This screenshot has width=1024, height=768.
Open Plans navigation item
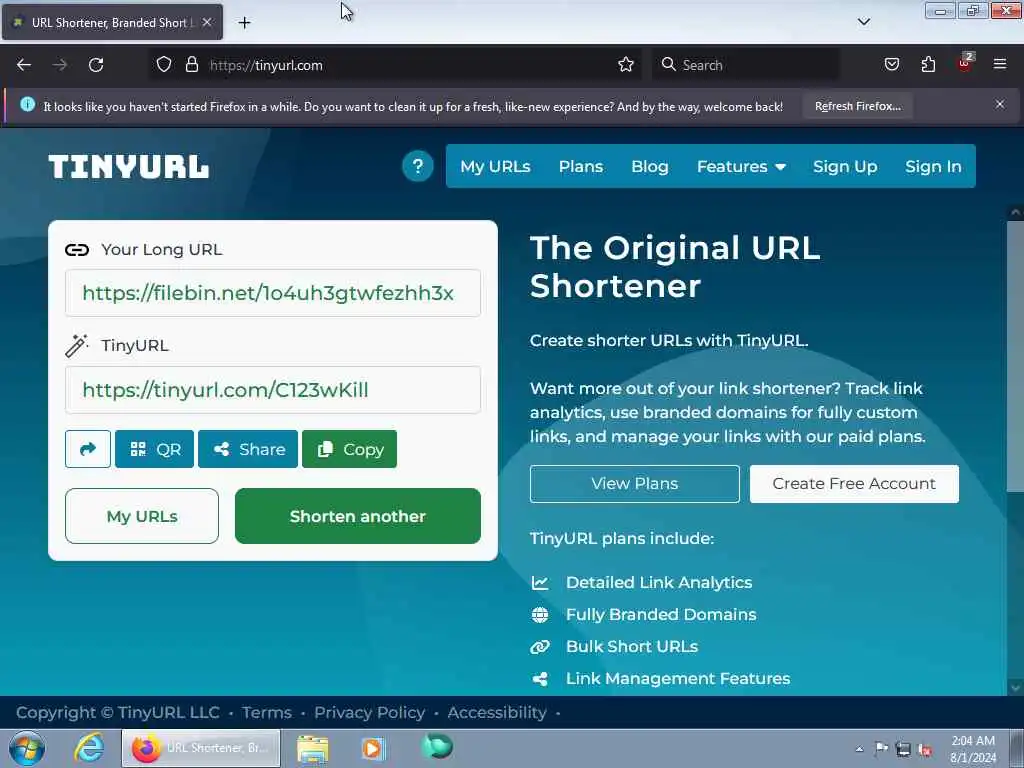pos(581,167)
